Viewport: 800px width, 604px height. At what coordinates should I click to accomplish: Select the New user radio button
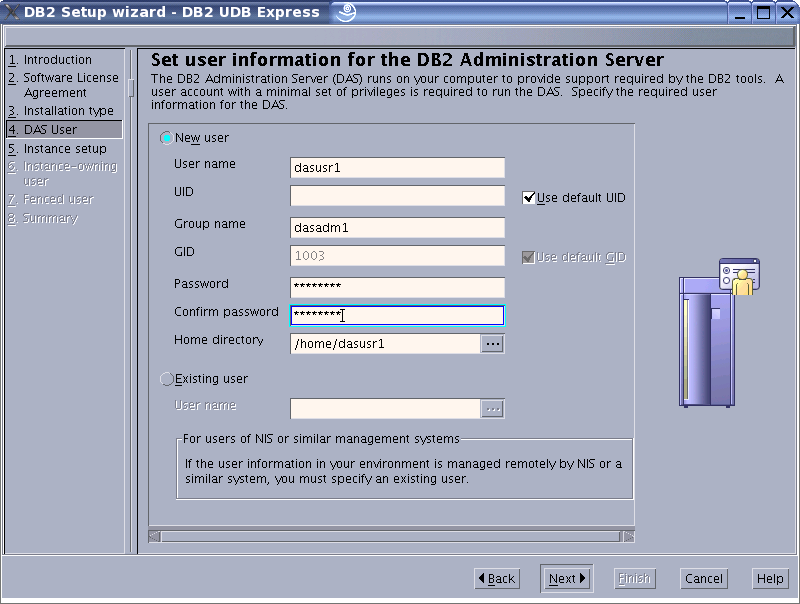tap(166, 138)
